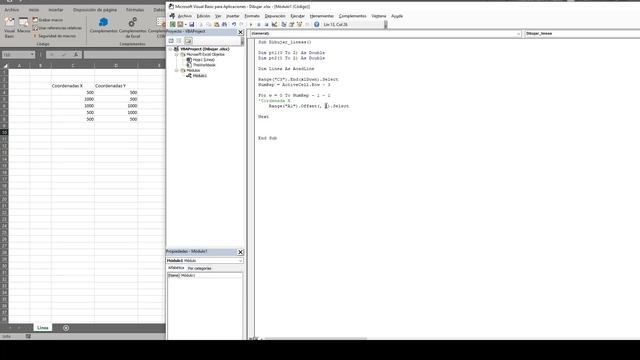
Task: Open the Herramientas menu
Action: [x=322, y=16]
